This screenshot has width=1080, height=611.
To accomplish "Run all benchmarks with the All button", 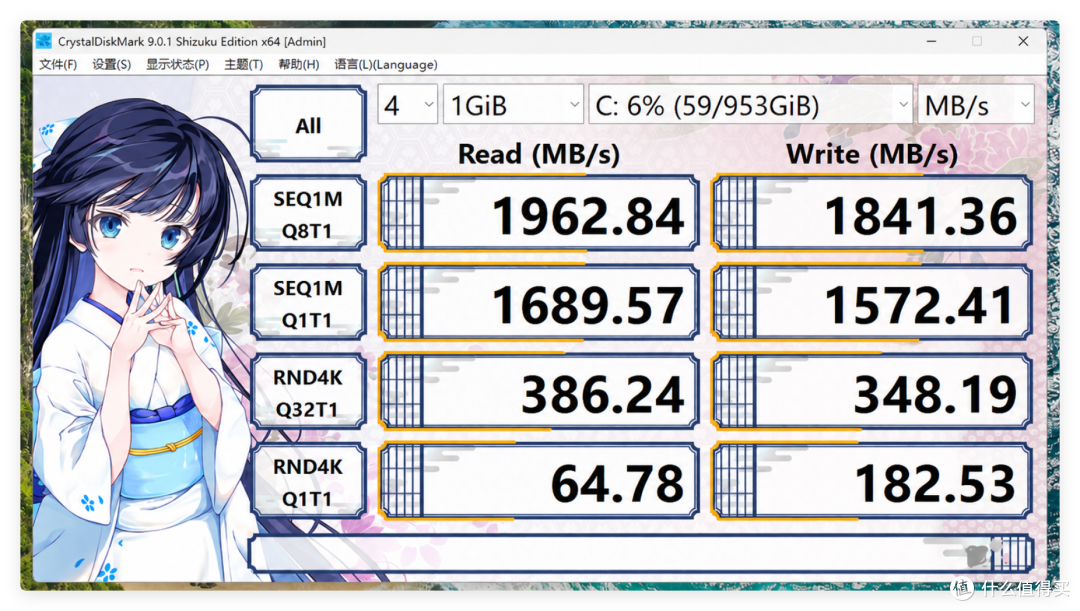I will point(309,125).
